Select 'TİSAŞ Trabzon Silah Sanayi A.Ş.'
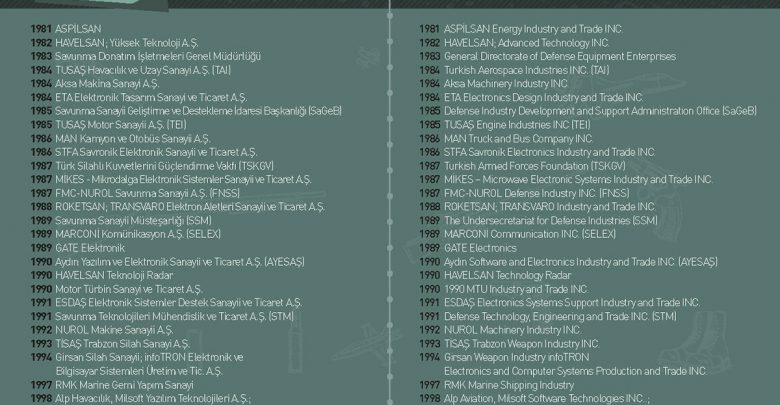The image size is (780, 405). click(x=122, y=344)
